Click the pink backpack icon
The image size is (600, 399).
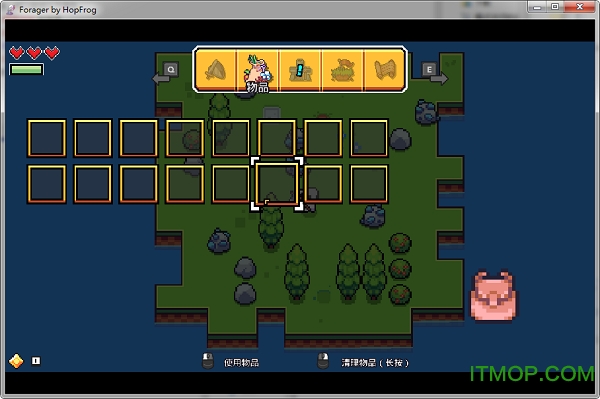tap(494, 296)
